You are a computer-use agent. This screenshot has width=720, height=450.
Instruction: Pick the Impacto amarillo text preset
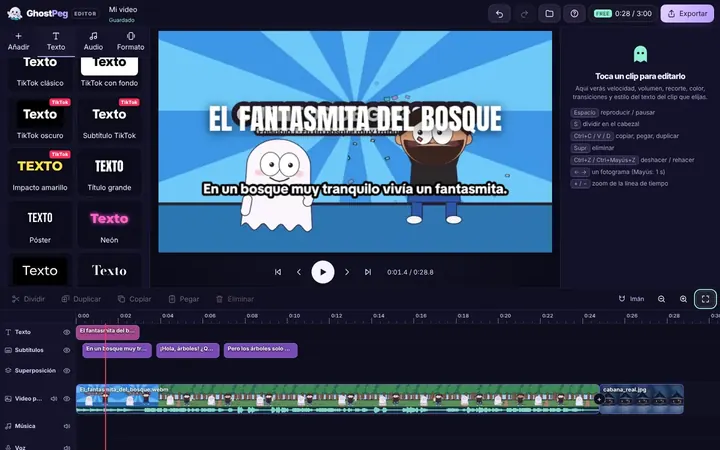point(40,171)
